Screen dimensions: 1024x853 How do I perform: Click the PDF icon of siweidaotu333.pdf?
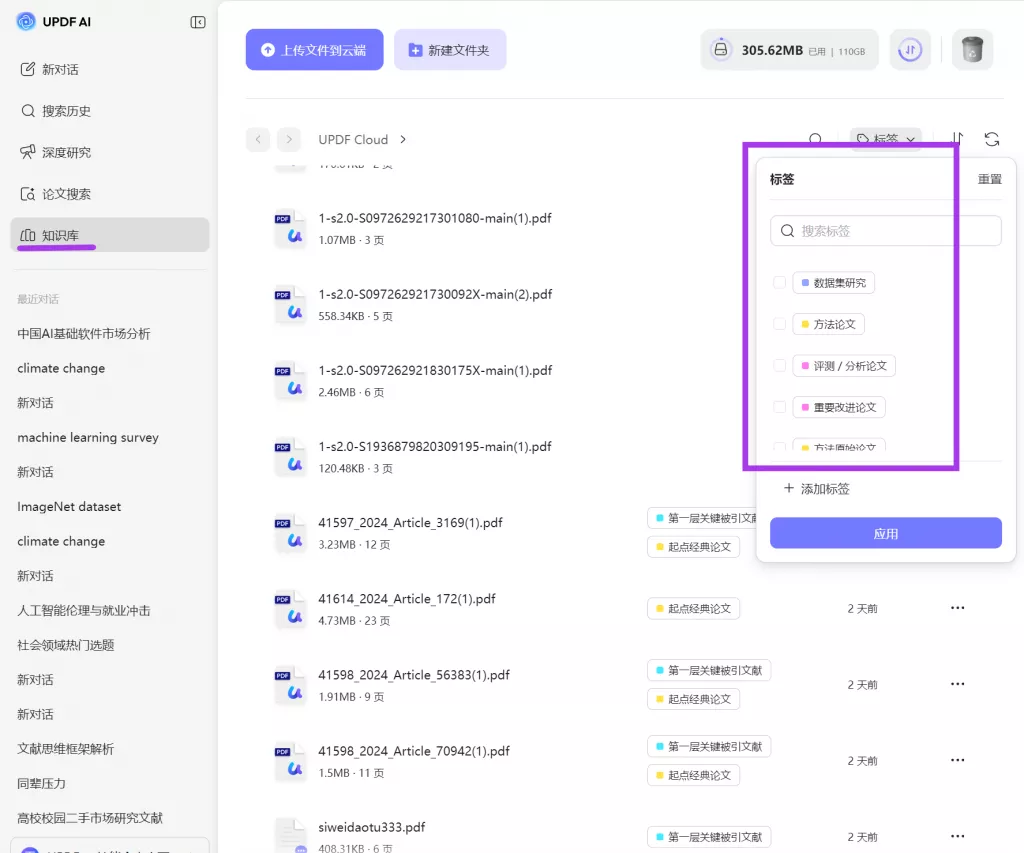(x=291, y=835)
